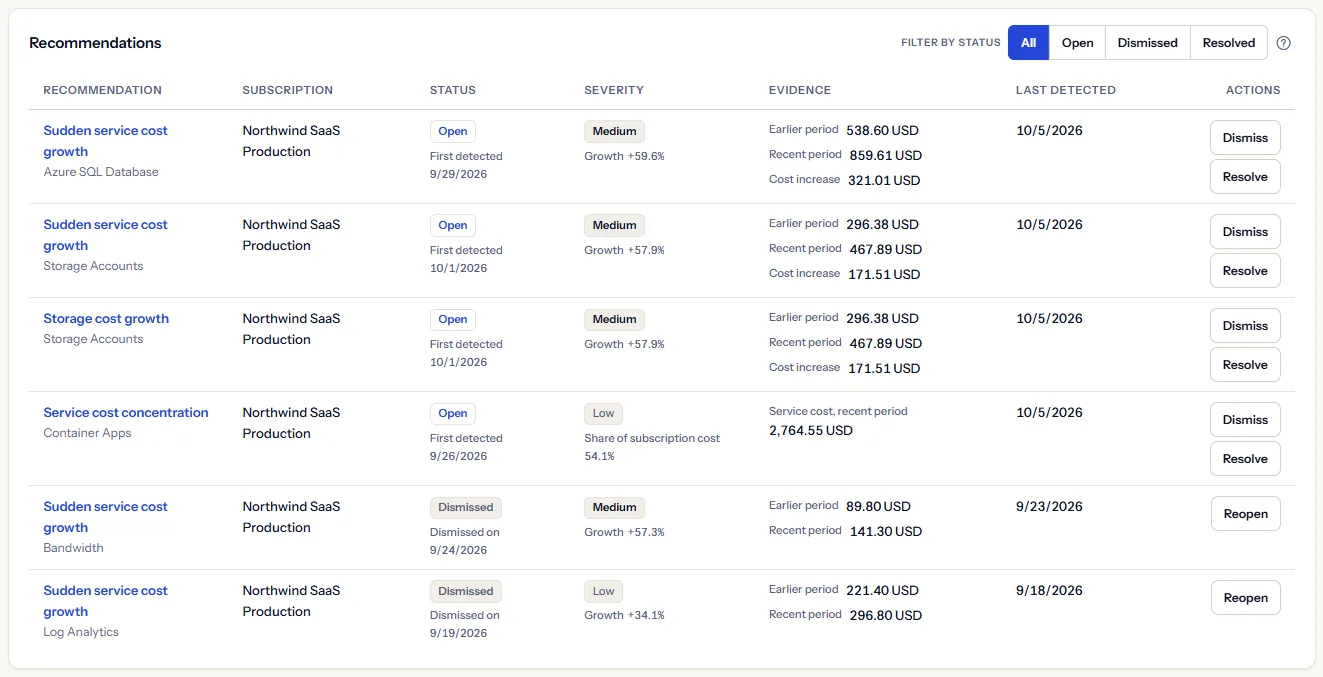The width and height of the screenshot is (1323, 677).
Task: Click the Open badge in Container Apps row
Action: (453, 413)
